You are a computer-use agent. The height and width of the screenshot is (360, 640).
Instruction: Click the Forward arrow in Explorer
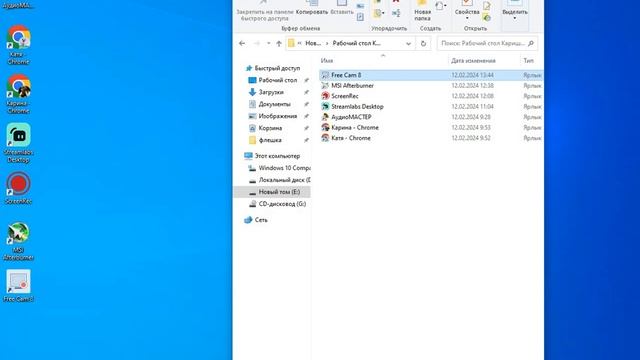(256, 43)
